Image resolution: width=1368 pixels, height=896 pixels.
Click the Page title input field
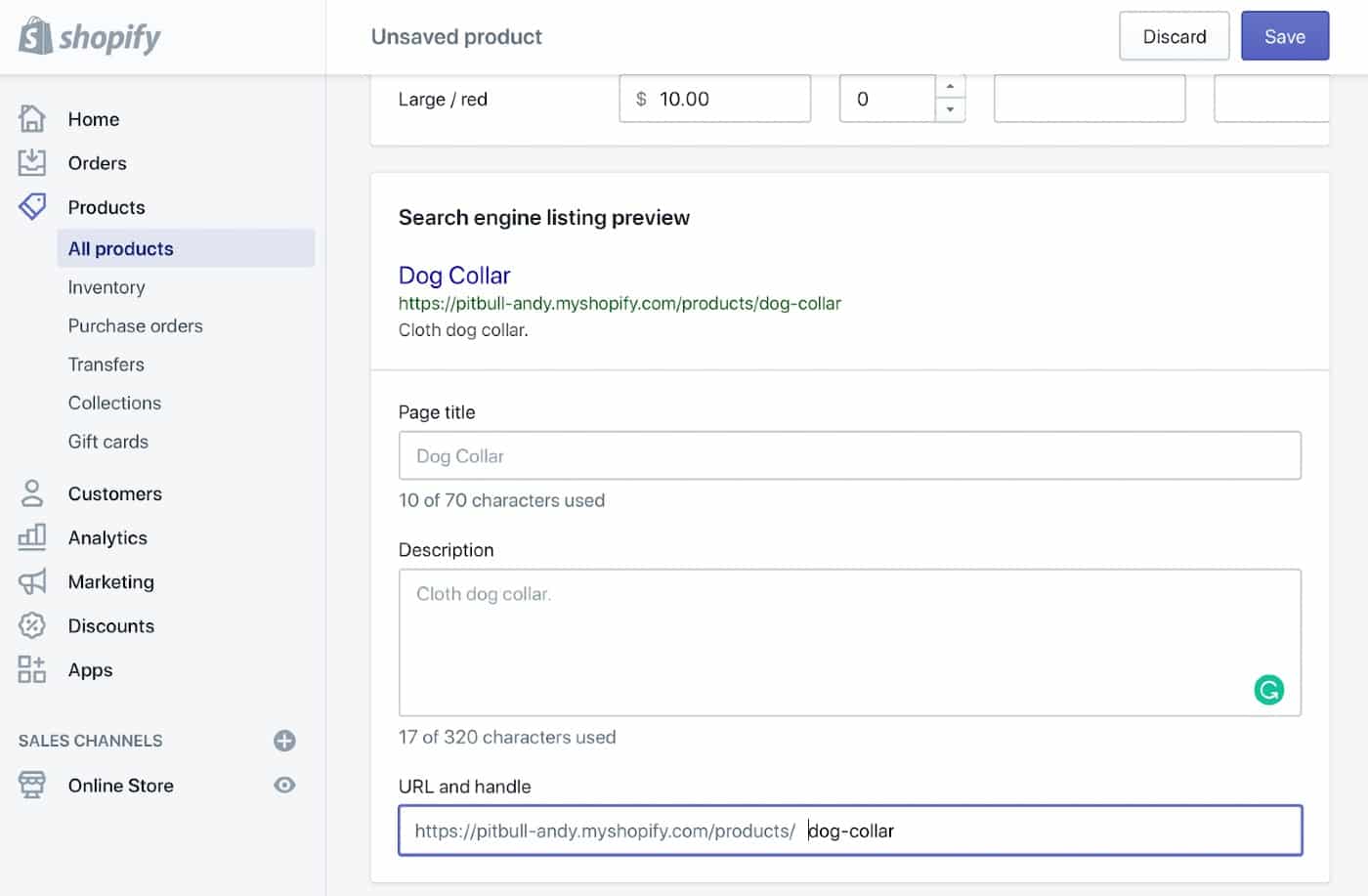point(849,455)
